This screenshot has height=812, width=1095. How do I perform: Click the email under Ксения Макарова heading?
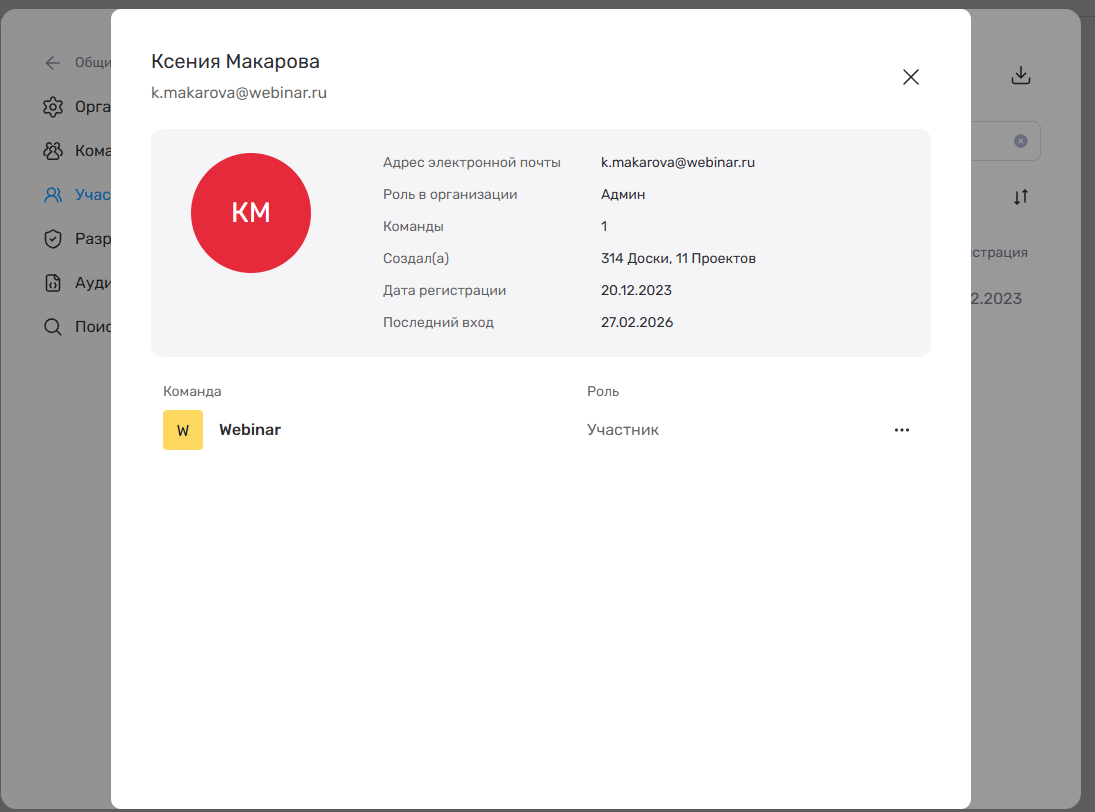click(239, 93)
